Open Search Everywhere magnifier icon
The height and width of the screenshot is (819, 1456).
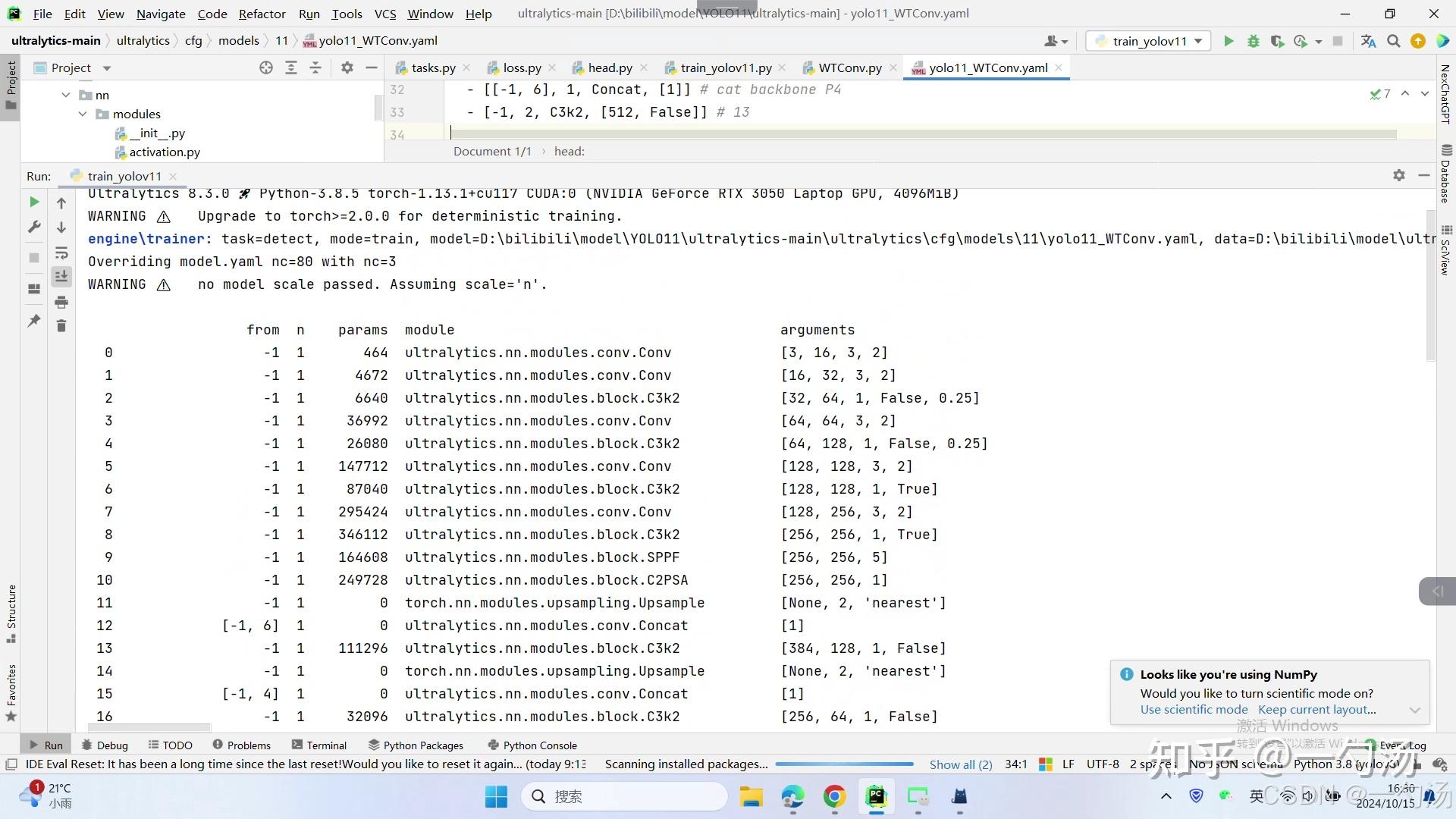[x=1393, y=41]
